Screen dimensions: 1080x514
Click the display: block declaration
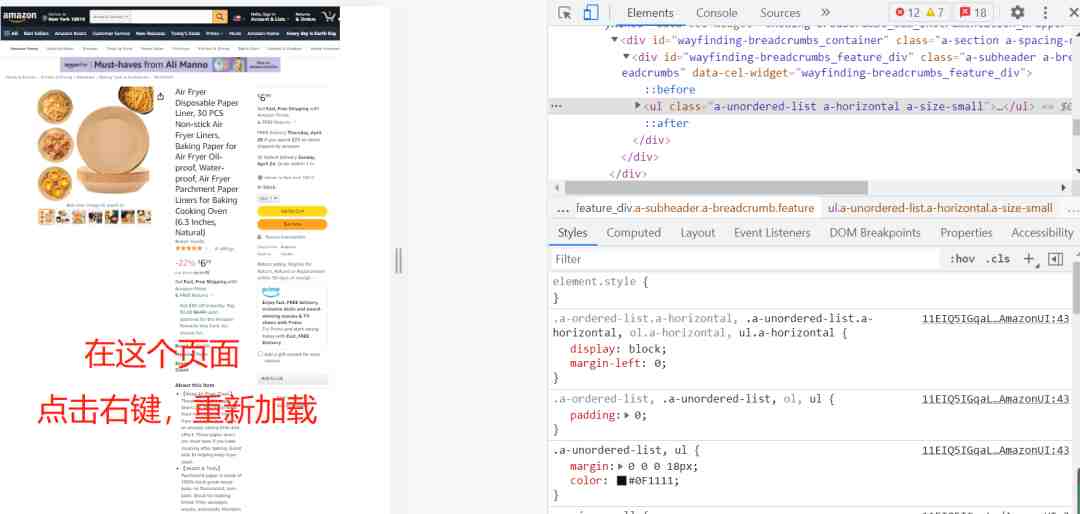618,349
